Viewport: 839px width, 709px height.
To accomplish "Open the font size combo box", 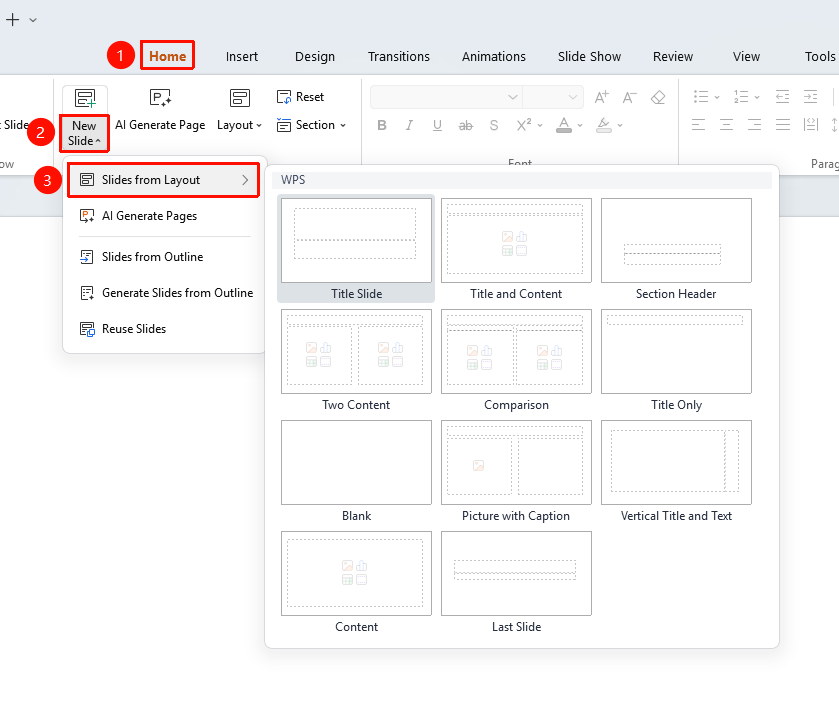I will coord(553,97).
